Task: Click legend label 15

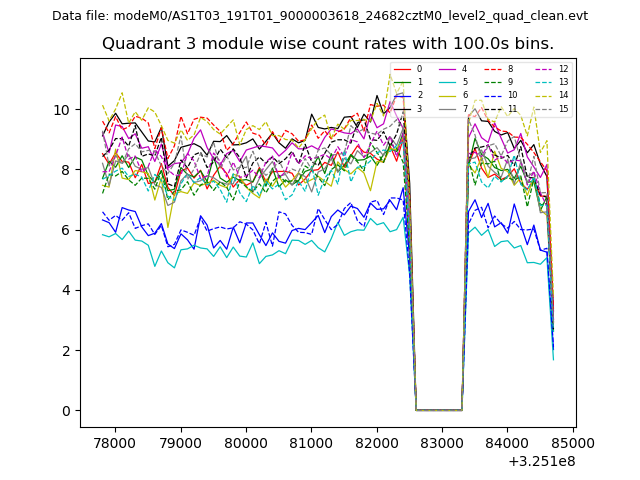Action: 563,108
